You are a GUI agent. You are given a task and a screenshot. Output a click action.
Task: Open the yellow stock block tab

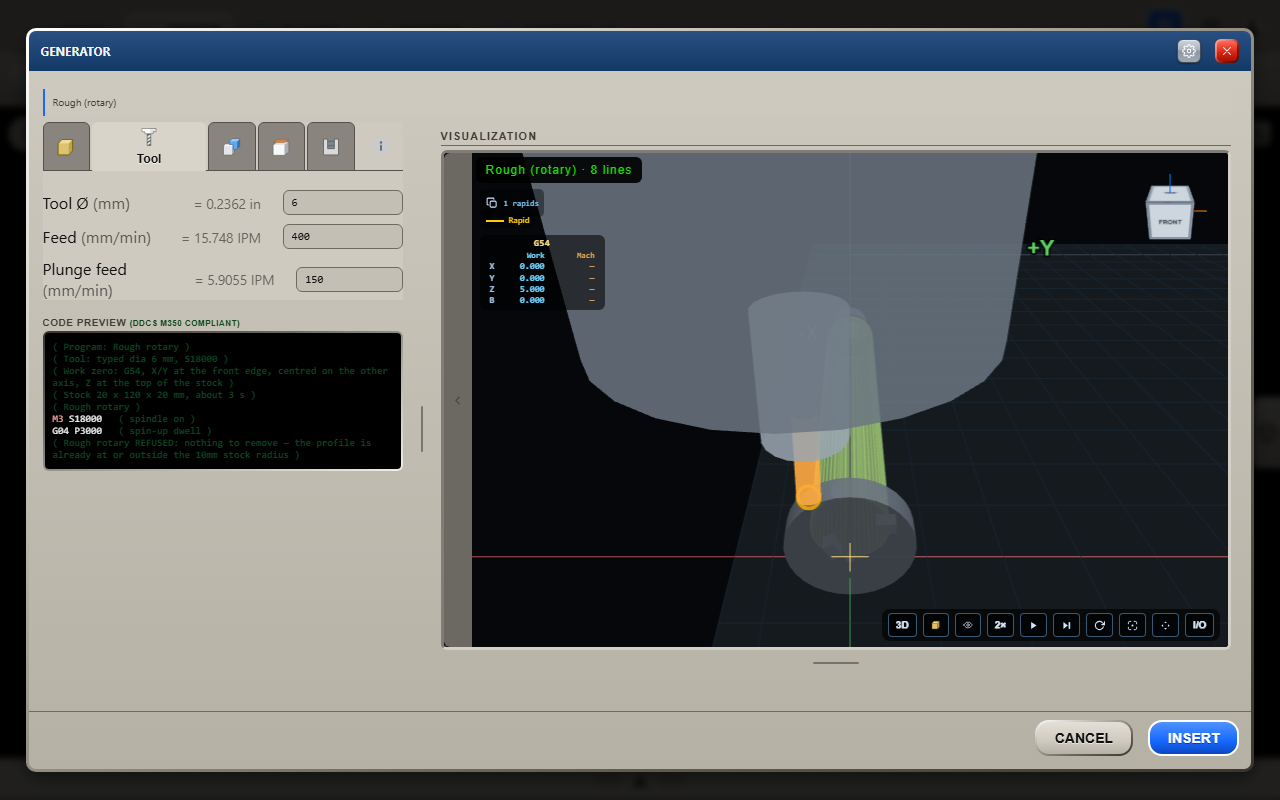pos(66,147)
